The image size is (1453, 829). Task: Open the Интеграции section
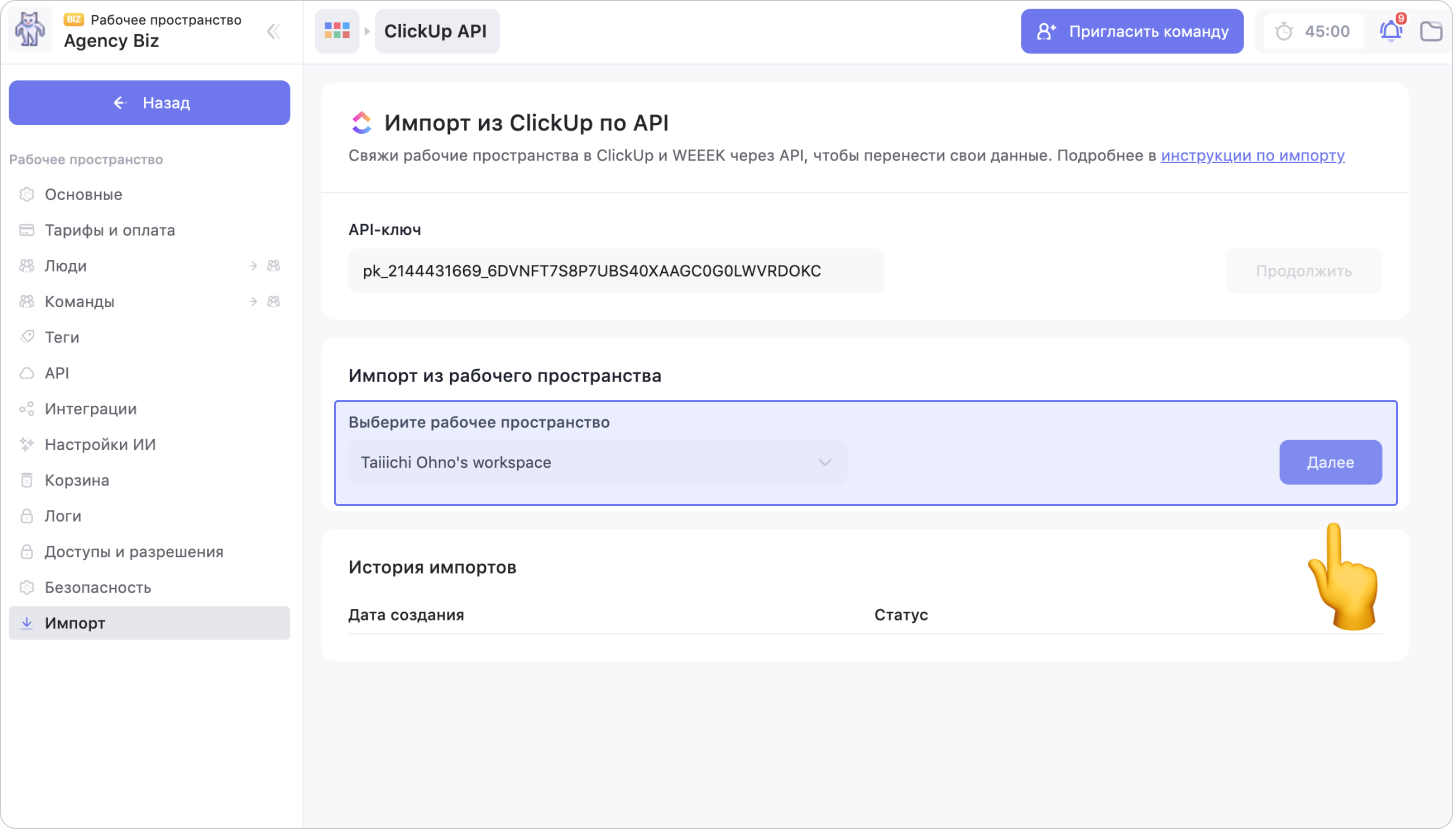pyautogui.click(x=90, y=409)
